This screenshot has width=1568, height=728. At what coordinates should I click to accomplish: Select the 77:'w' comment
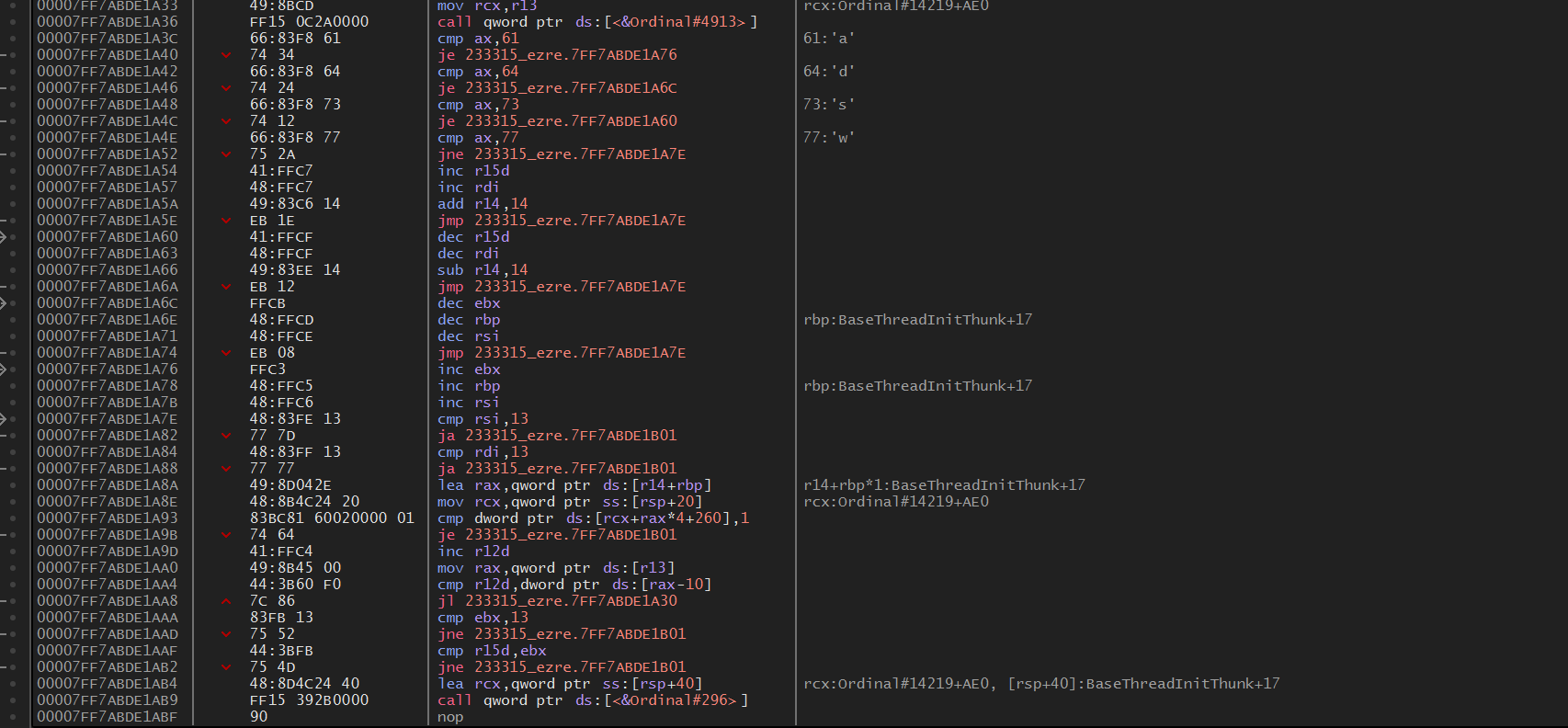tap(828, 138)
